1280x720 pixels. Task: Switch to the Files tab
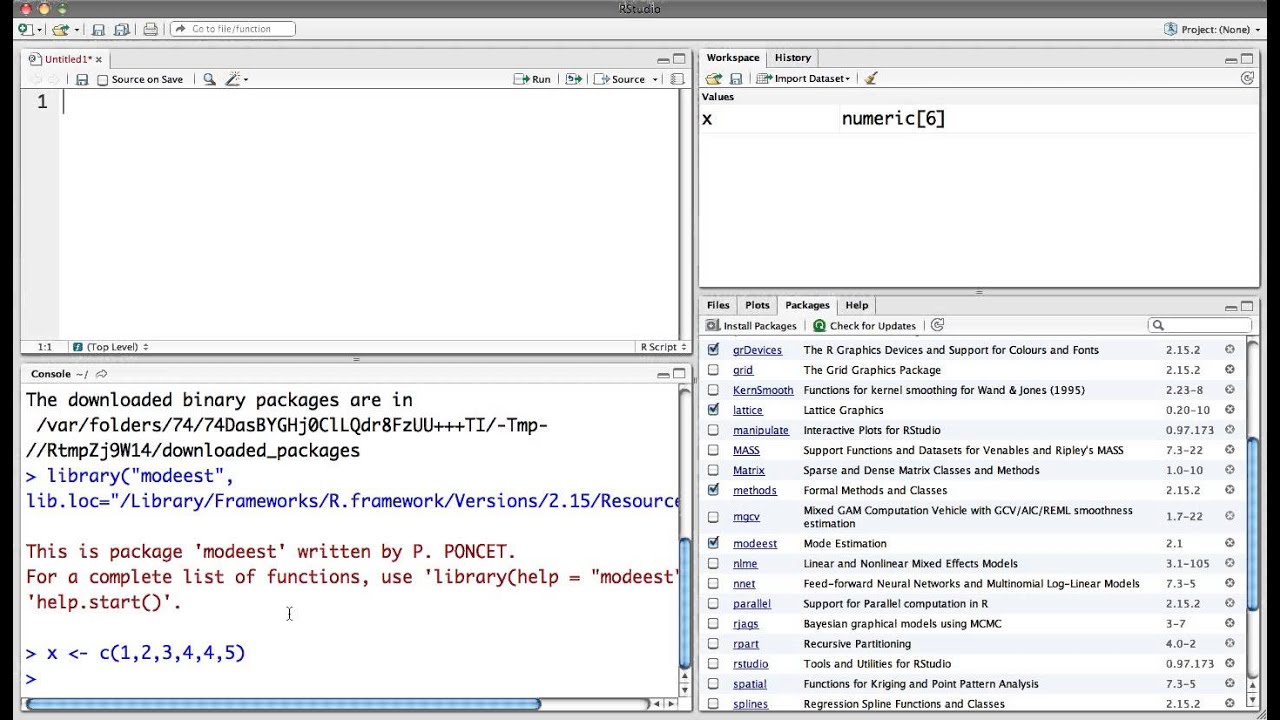pos(718,305)
